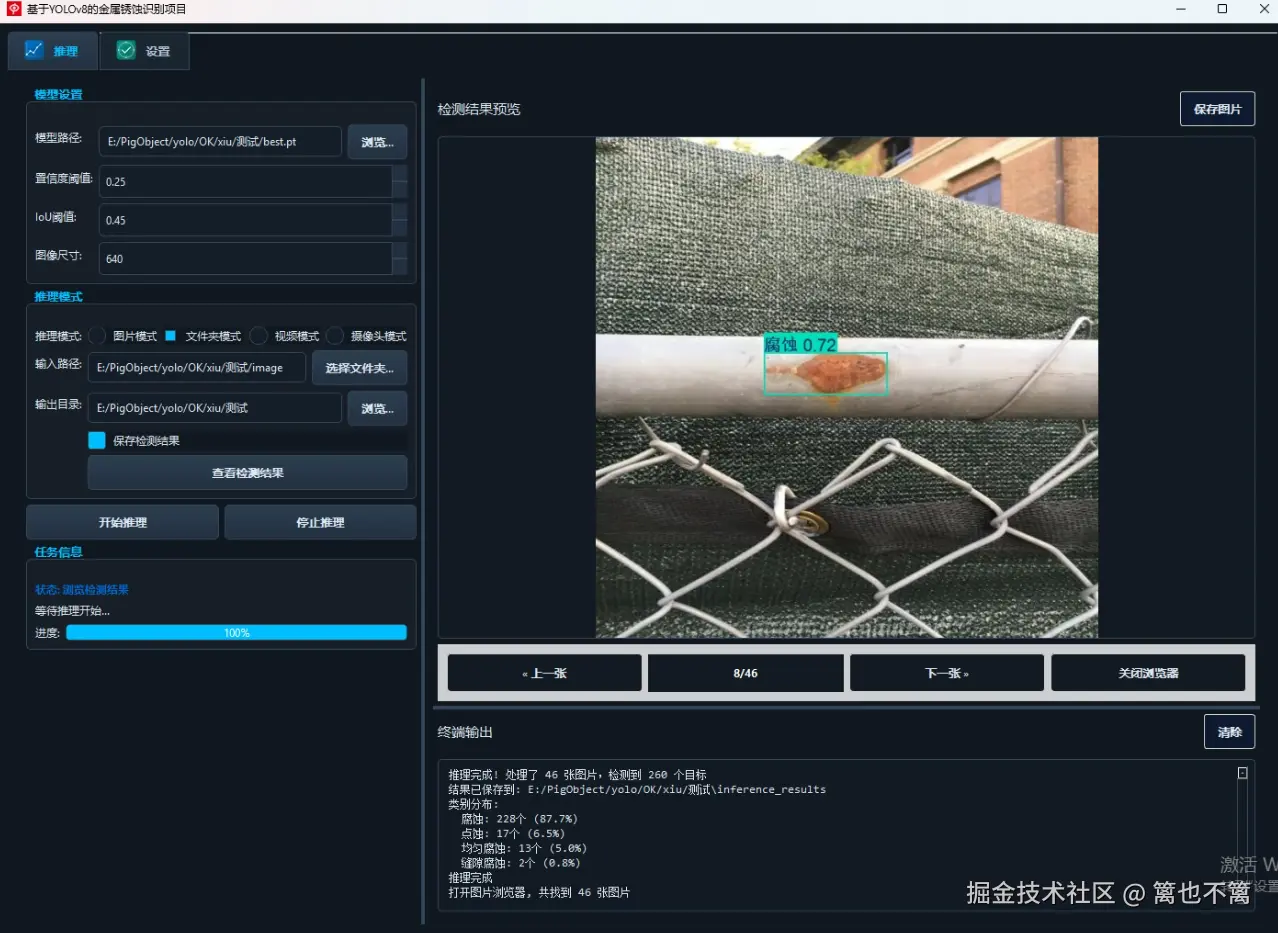The image size is (1278, 933).
Task: Close the viewer with 关闭浏览器
Action: 1148,673
